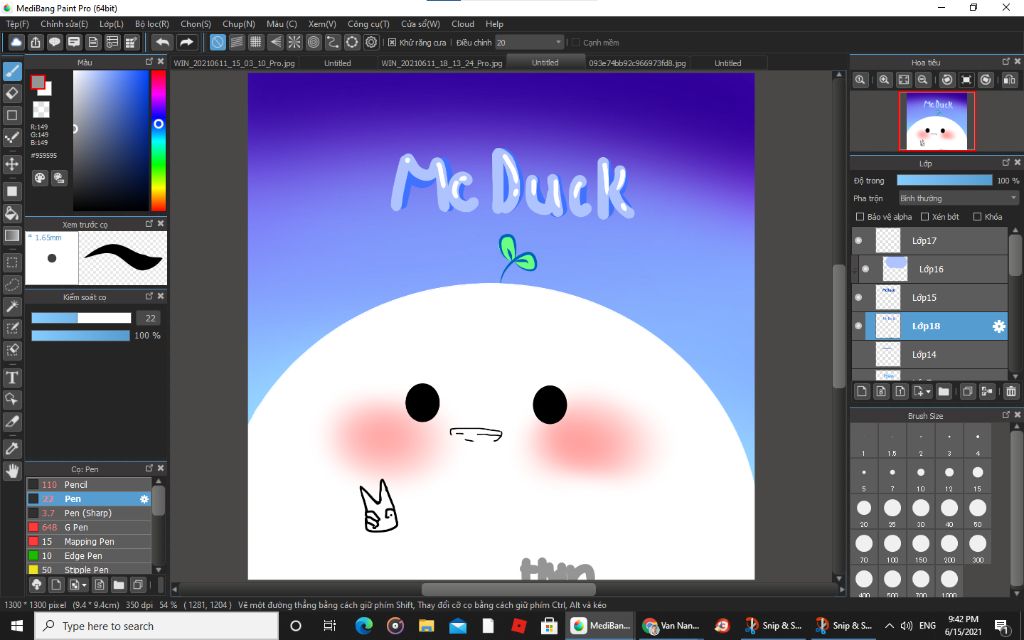Open Microsoft Edge from taskbar
1024x640 pixels.
coord(364,626)
